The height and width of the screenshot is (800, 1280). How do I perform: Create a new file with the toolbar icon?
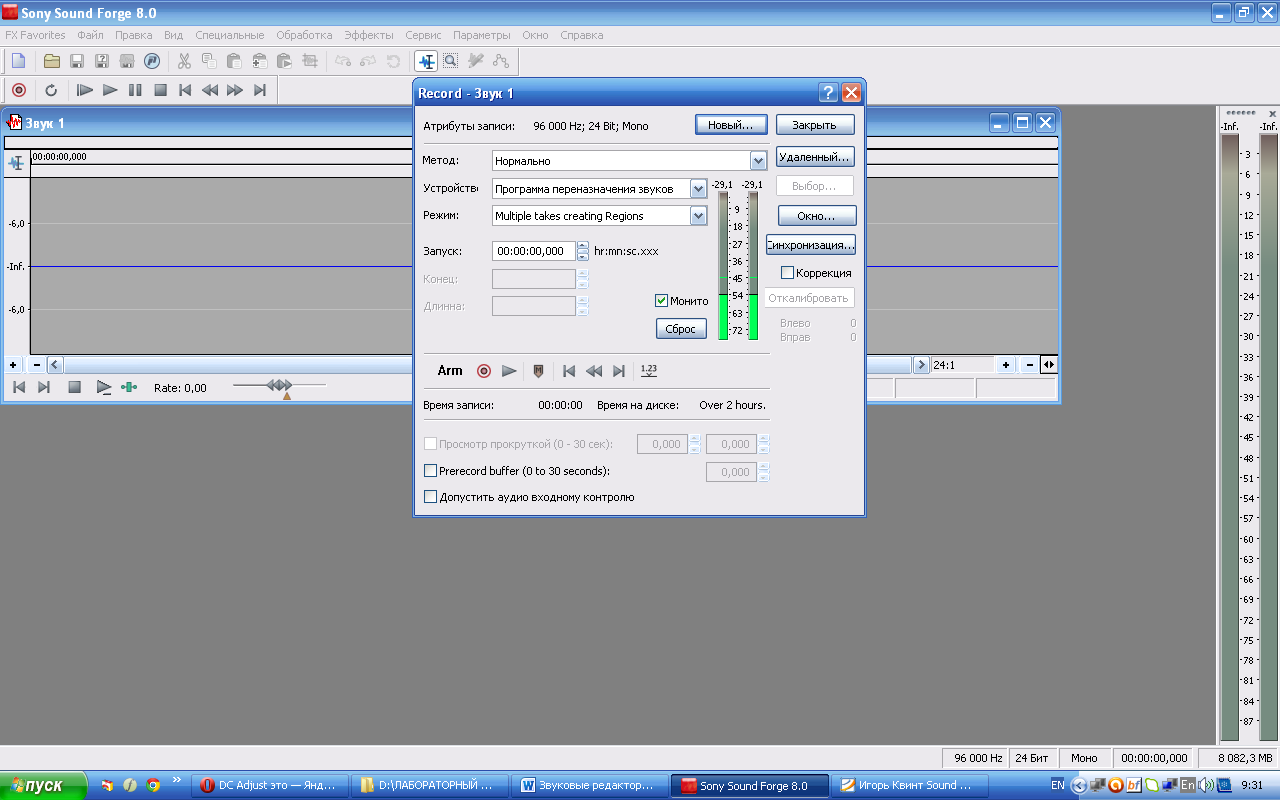coord(18,61)
